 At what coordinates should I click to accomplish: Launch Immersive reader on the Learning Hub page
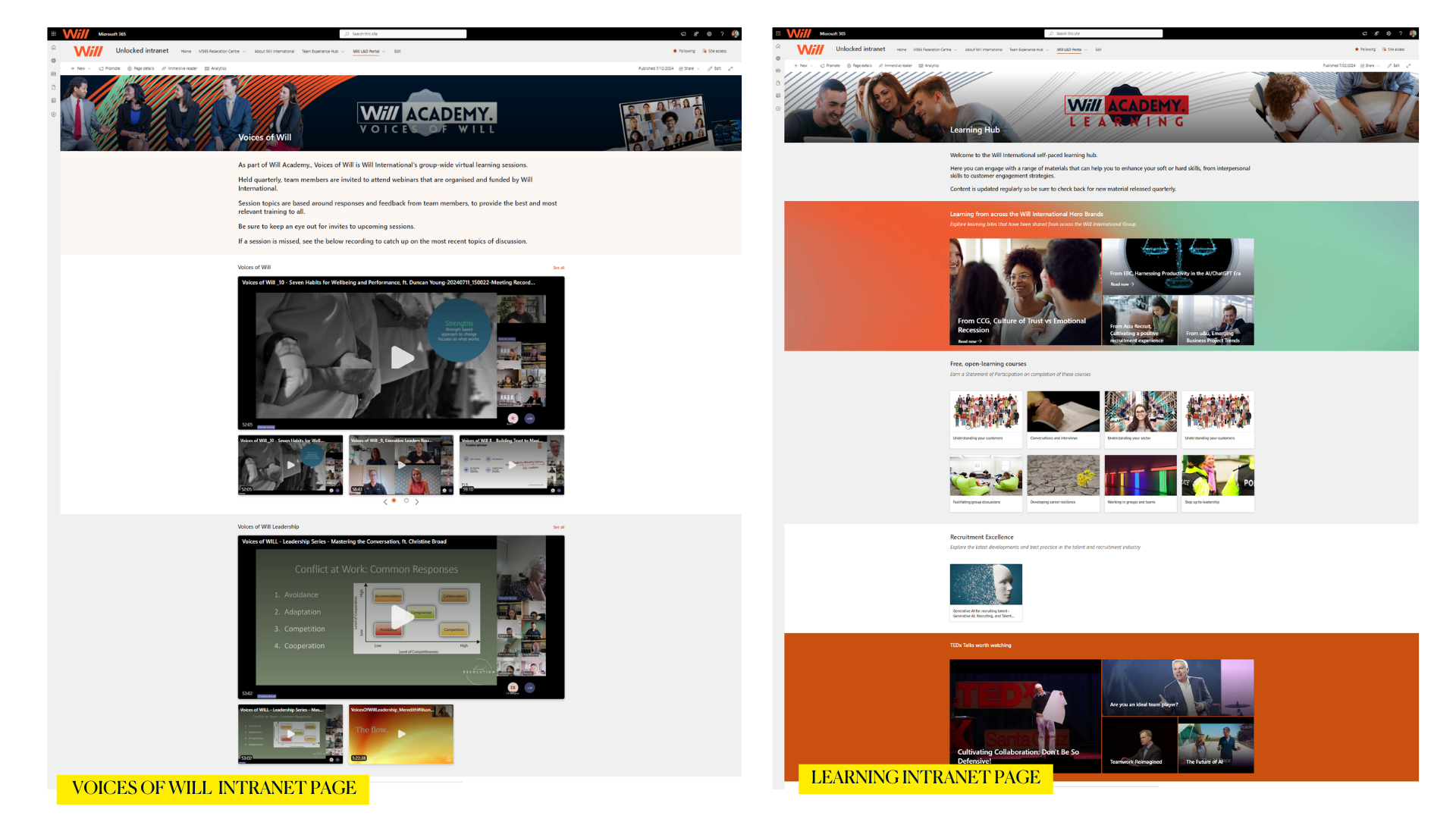896,65
